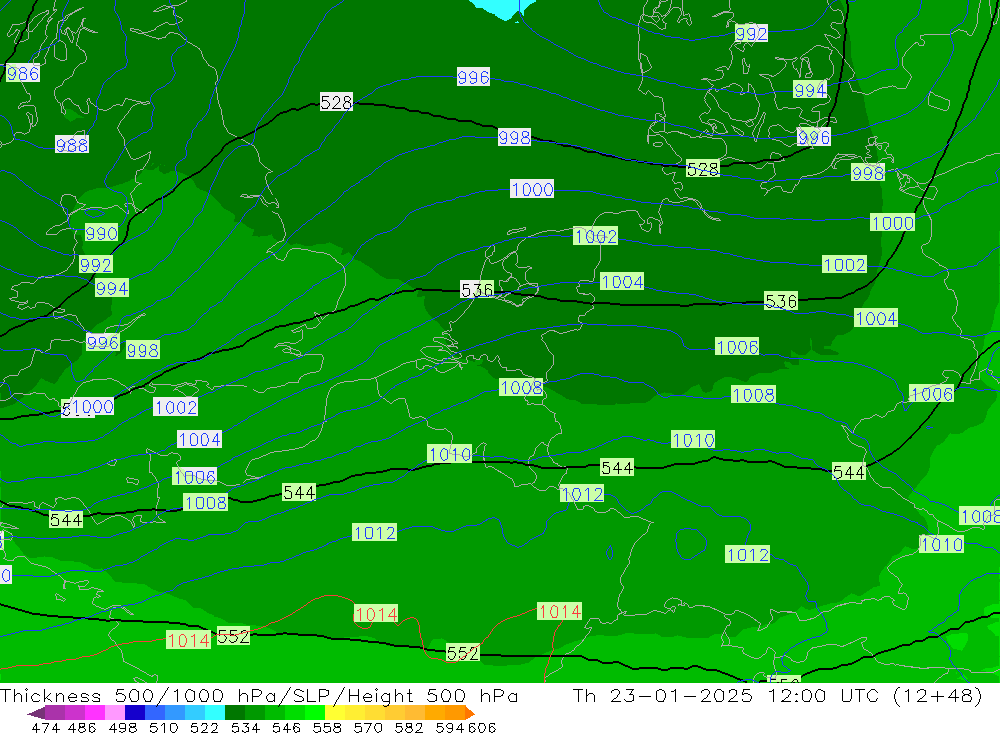Click the legend value 522
Viewport: 1000px width, 733px height.
pos(205,727)
